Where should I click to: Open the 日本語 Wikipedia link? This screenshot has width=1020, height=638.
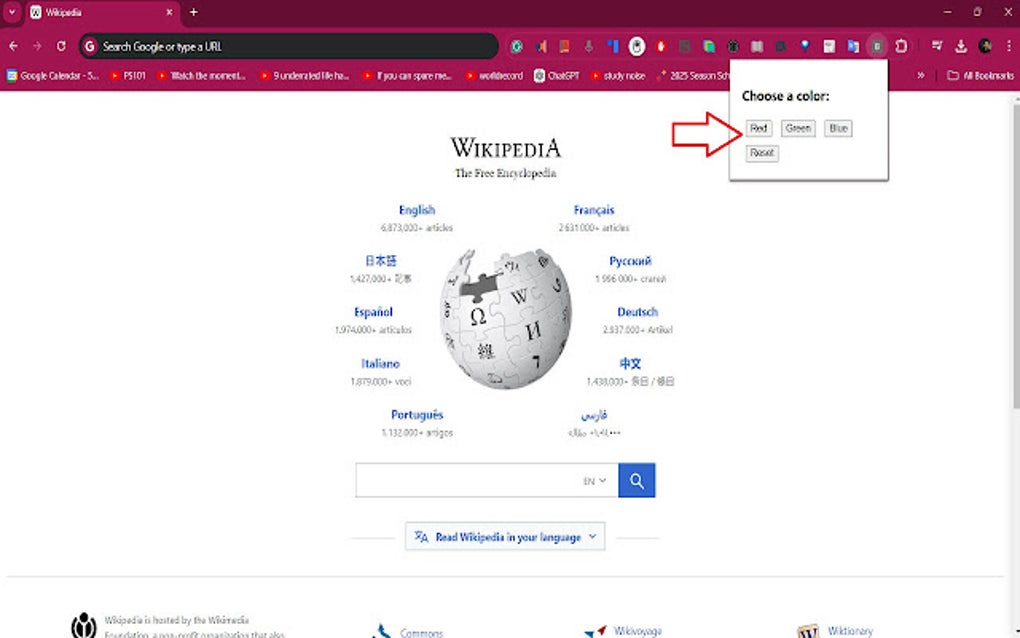[381, 261]
